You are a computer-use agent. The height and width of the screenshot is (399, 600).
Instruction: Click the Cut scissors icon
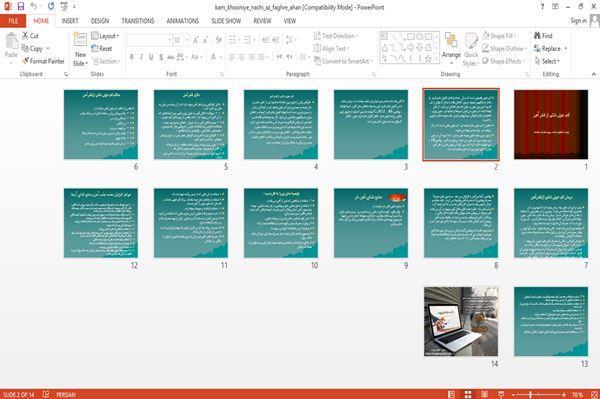[x=25, y=36]
